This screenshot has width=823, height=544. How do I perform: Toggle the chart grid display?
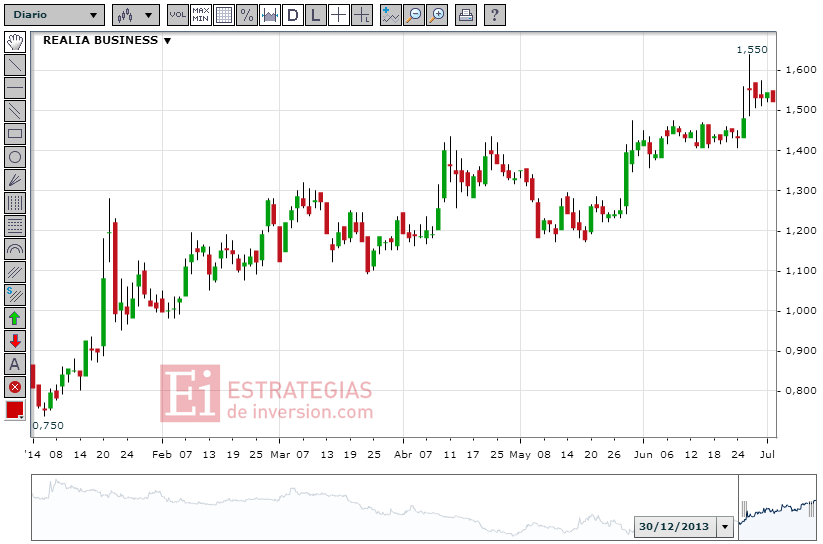224,15
